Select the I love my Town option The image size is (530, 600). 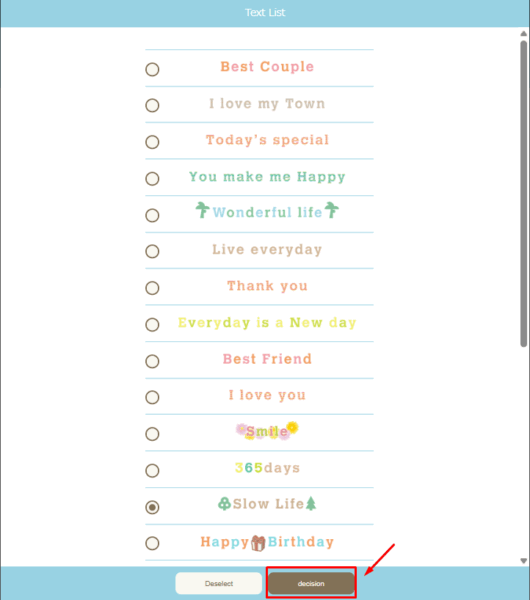pos(152,105)
